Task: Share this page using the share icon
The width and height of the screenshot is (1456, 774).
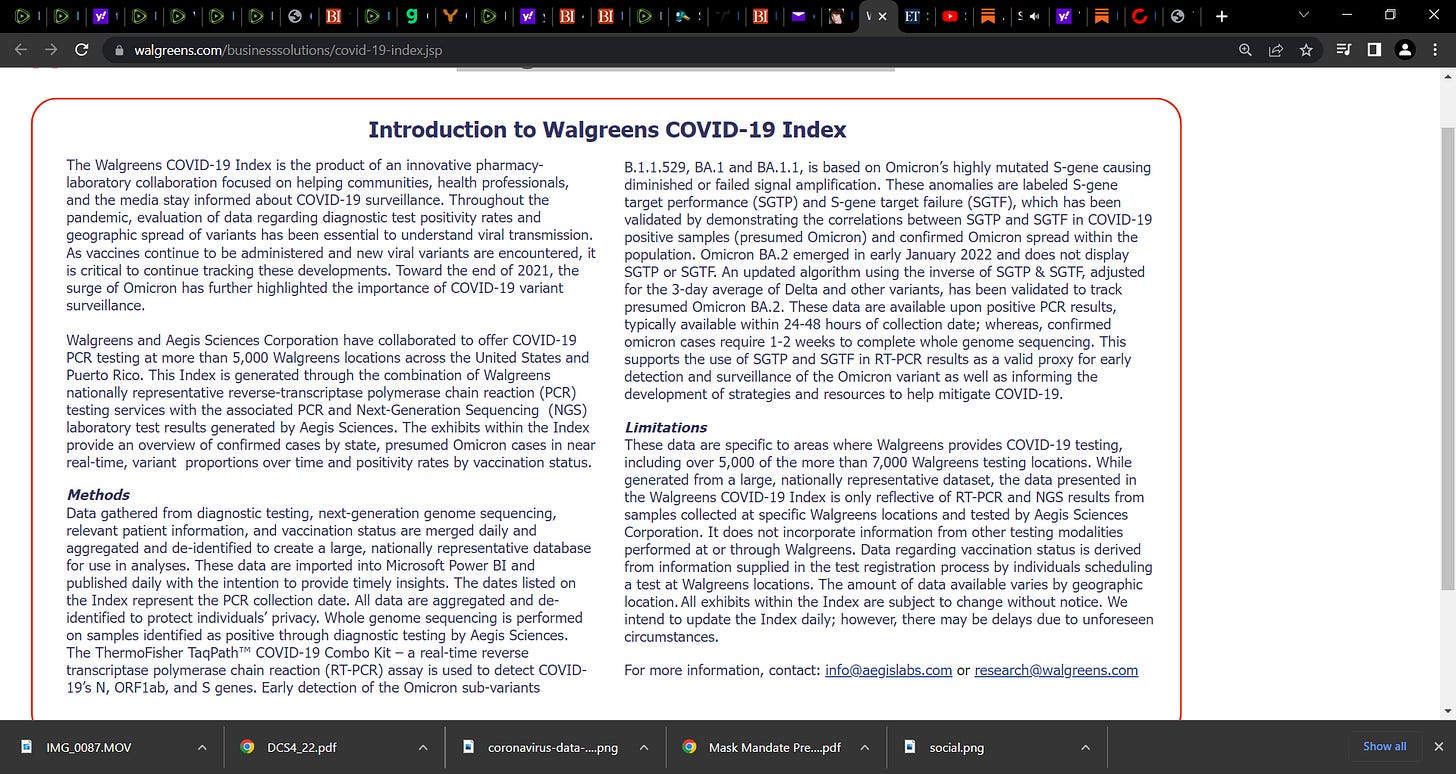Action: click(1276, 50)
